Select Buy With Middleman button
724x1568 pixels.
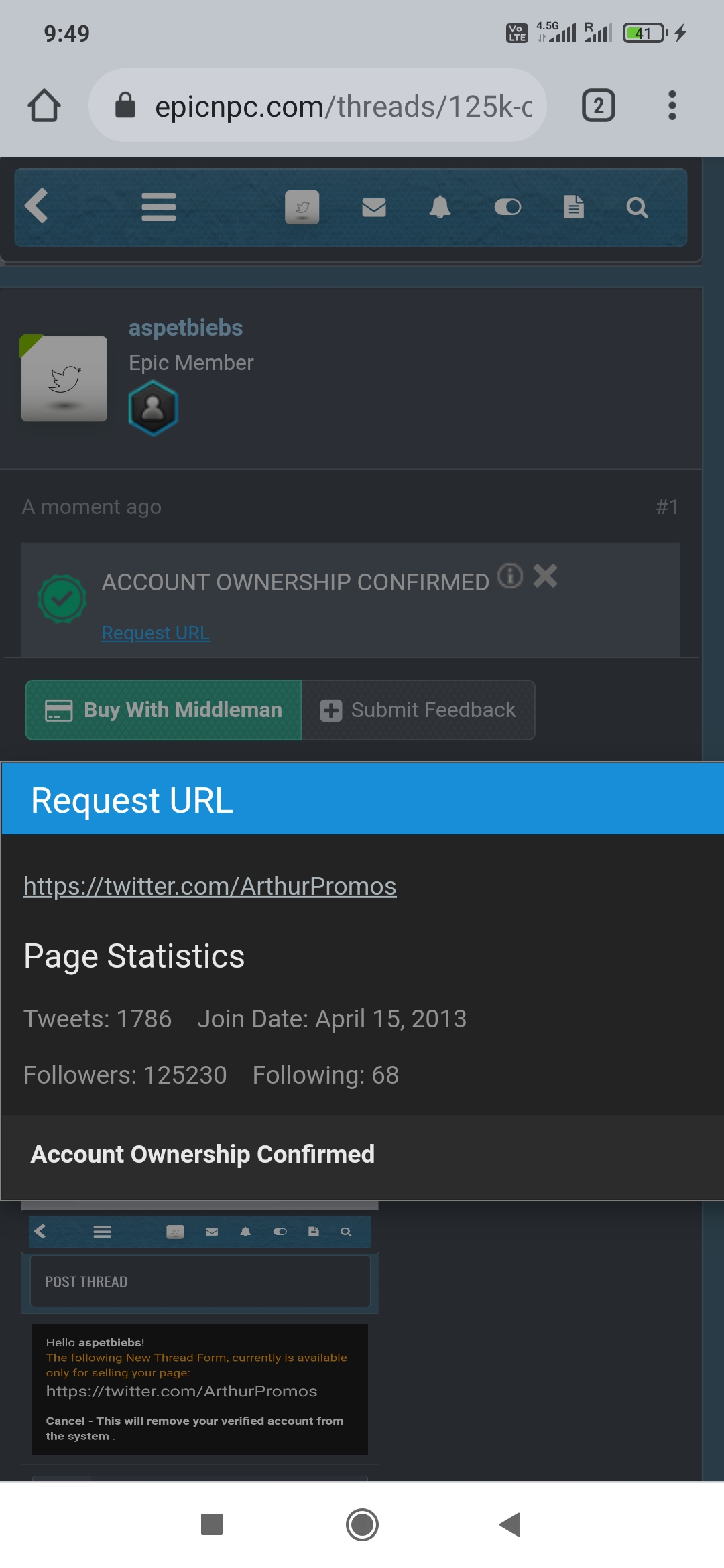tap(164, 710)
